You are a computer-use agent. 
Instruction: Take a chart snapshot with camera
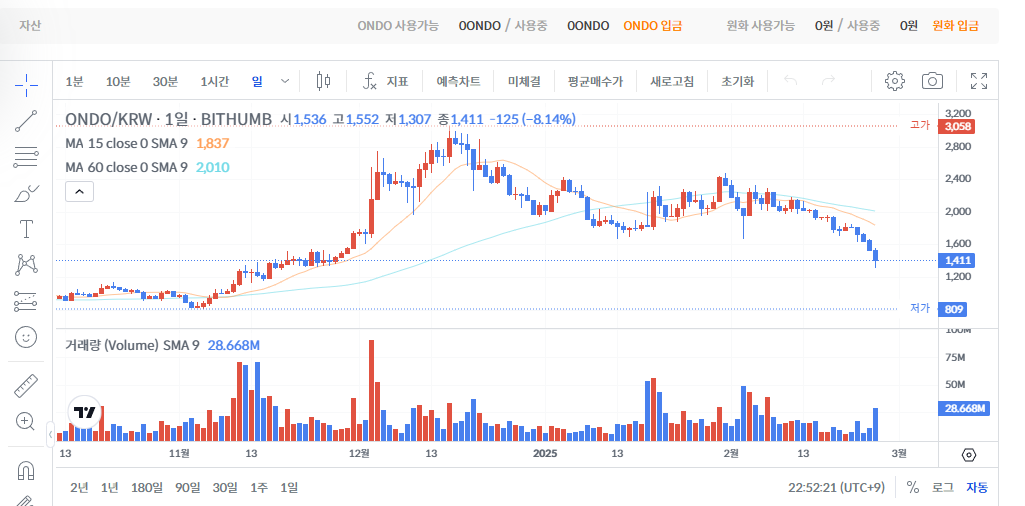coord(932,81)
